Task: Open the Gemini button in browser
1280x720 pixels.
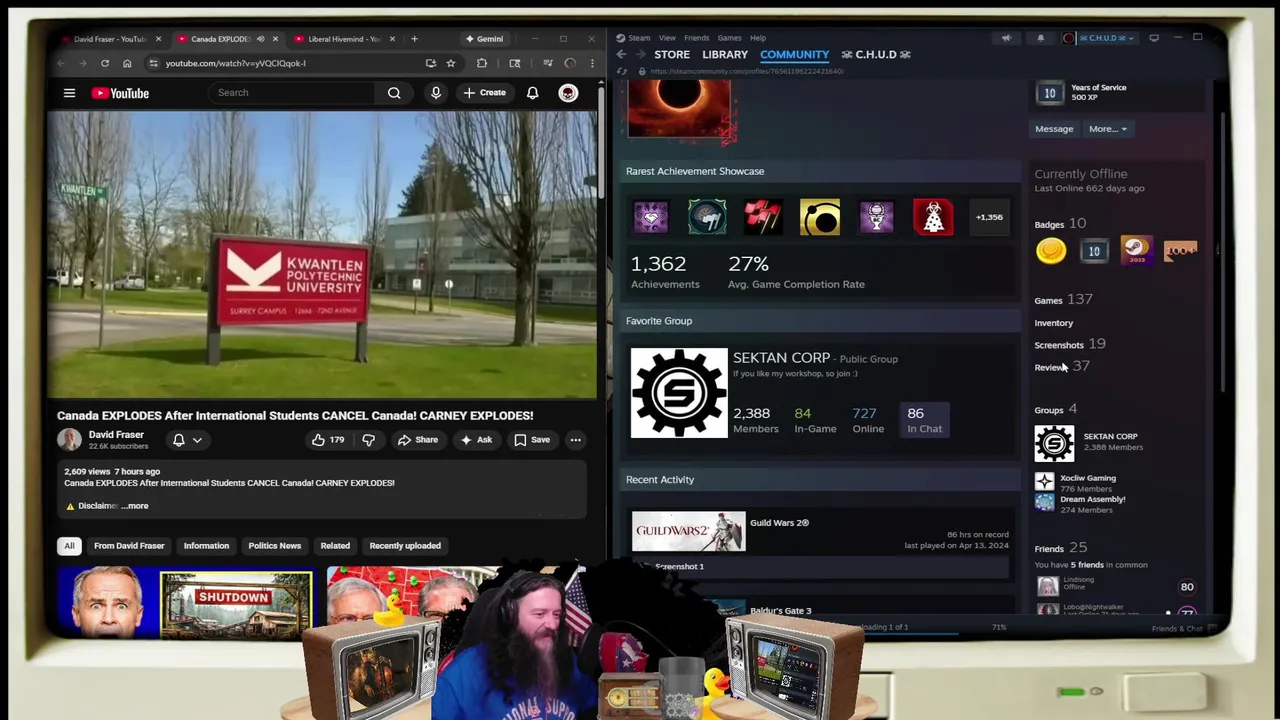Action: [484, 39]
